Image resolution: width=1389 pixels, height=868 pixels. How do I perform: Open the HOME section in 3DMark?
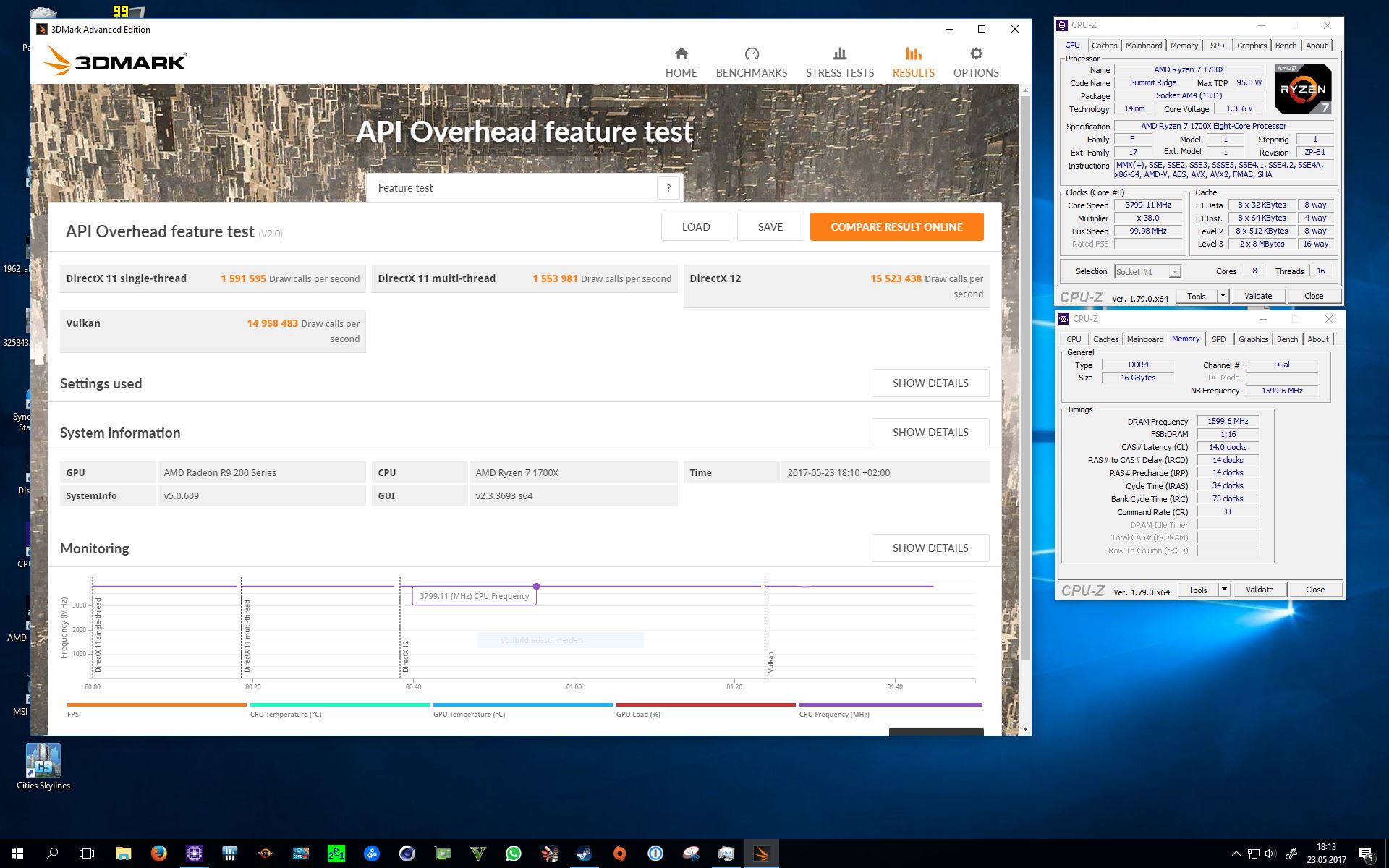(x=681, y=62)
